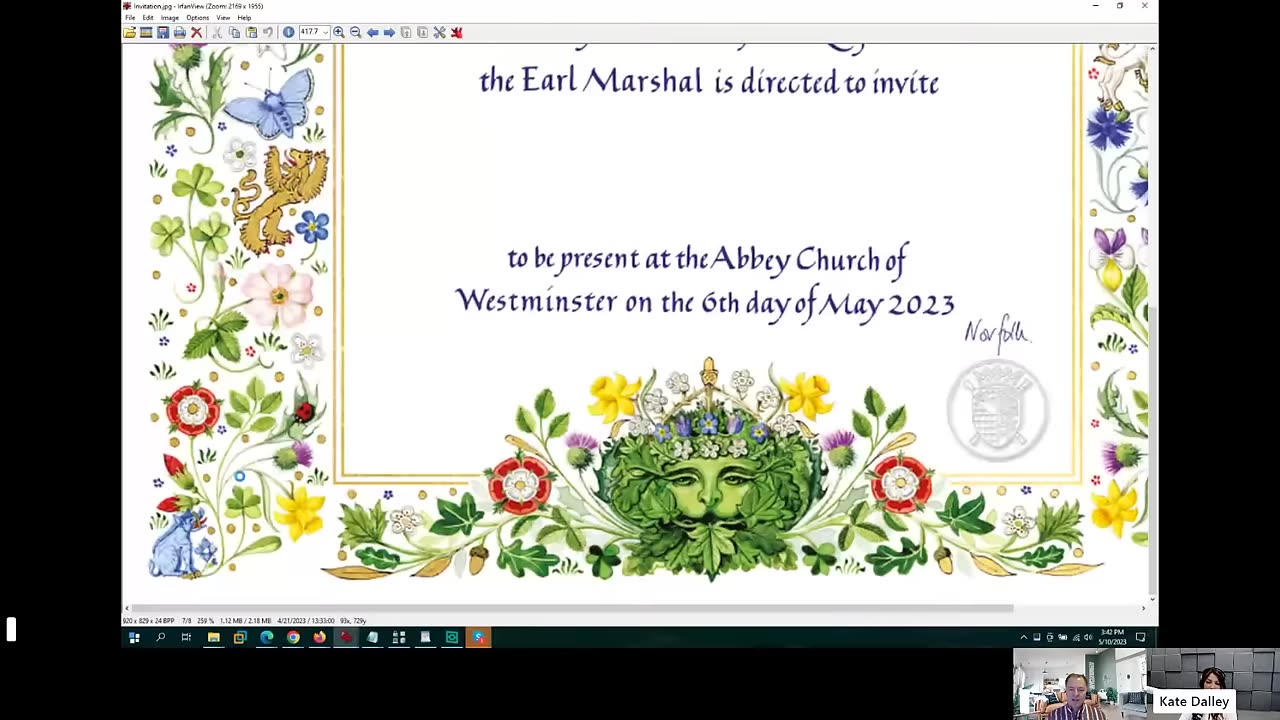Click the volume speaker tray icon
1280x720 pixels.
(x=1088, y=637)
